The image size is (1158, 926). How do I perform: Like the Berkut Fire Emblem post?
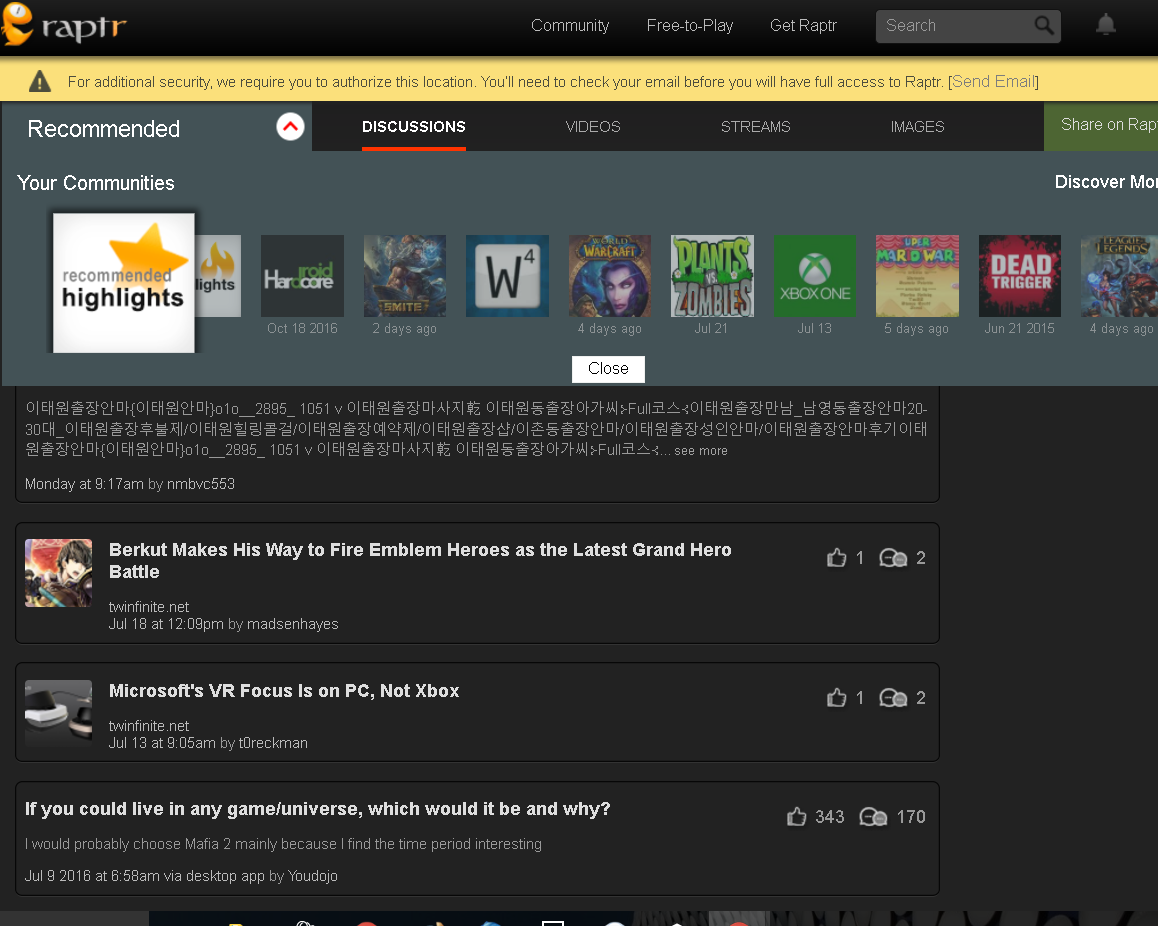[x=837, y=558]
